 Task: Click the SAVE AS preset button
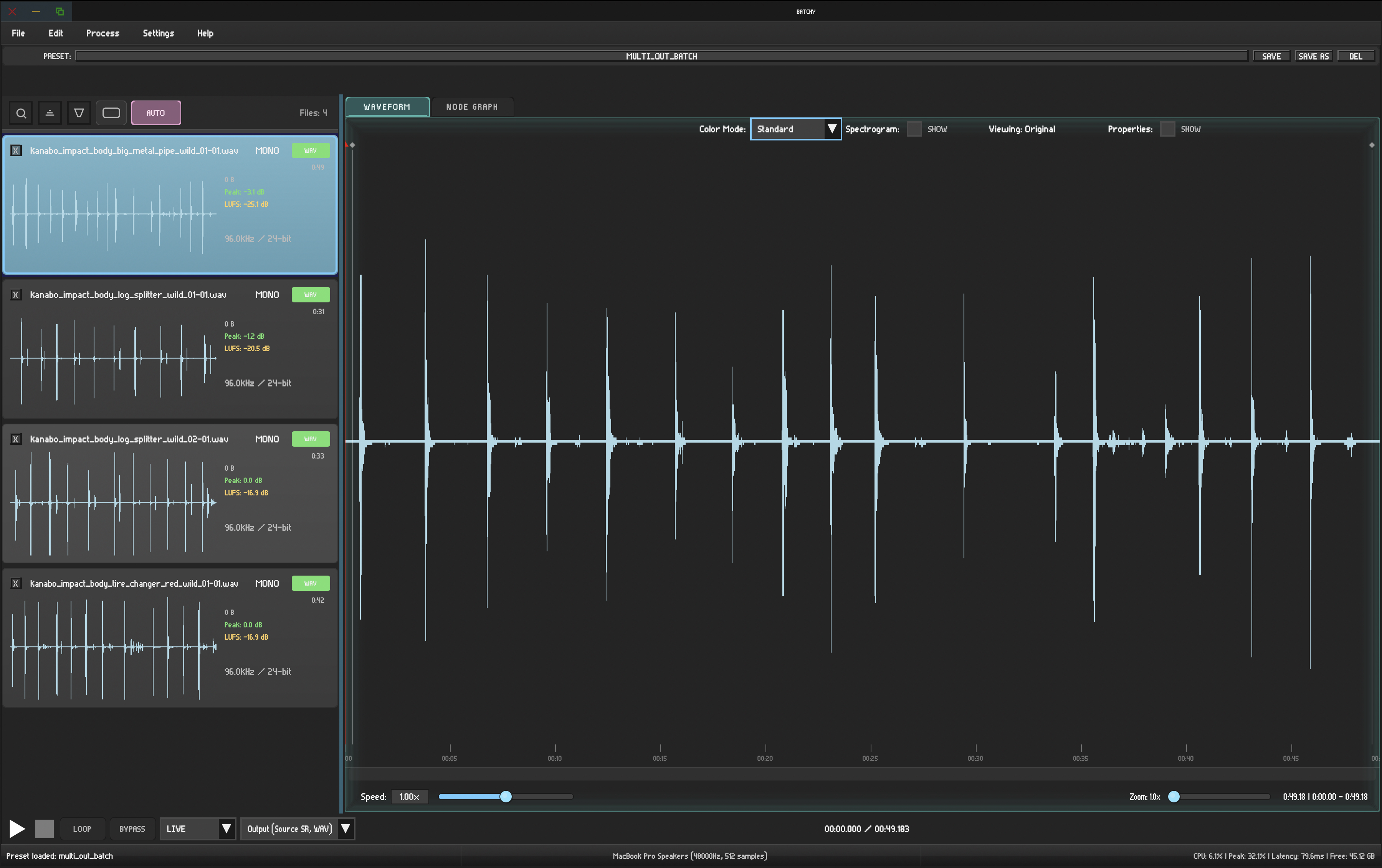click(1313, 56)
